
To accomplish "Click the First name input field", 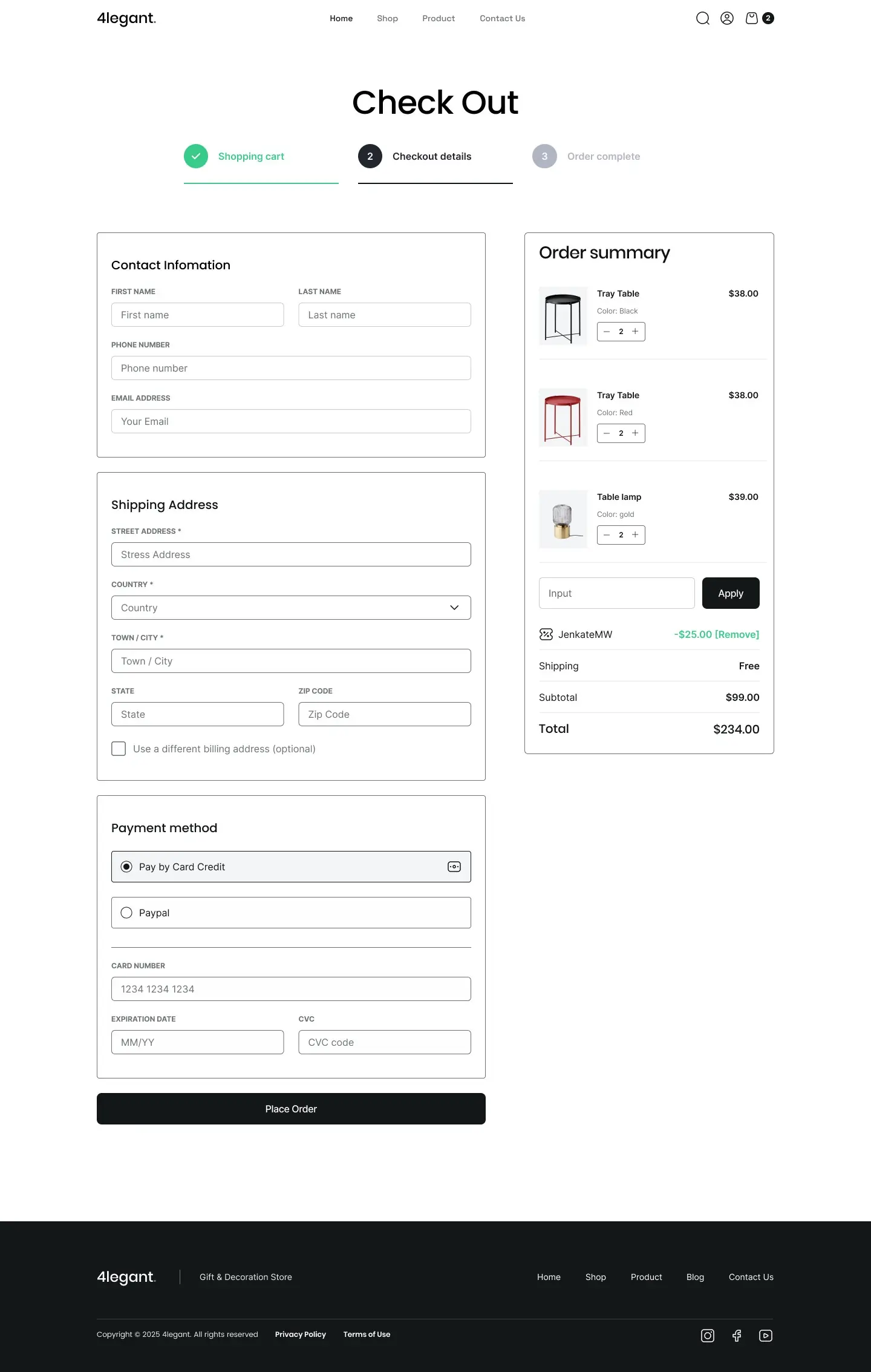I will click(197, 315).
